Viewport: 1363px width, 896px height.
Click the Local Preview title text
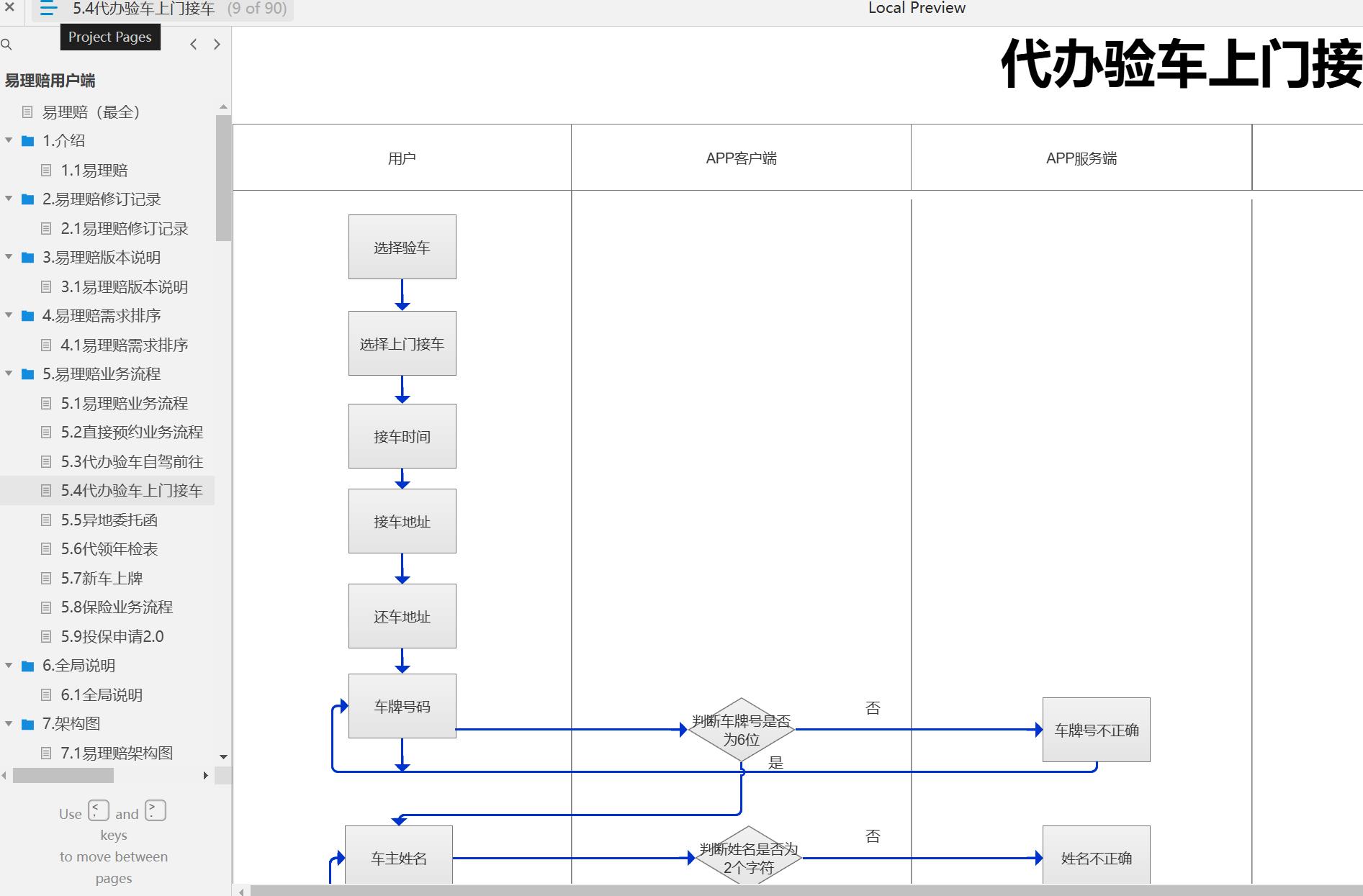[x=917, y=8]
